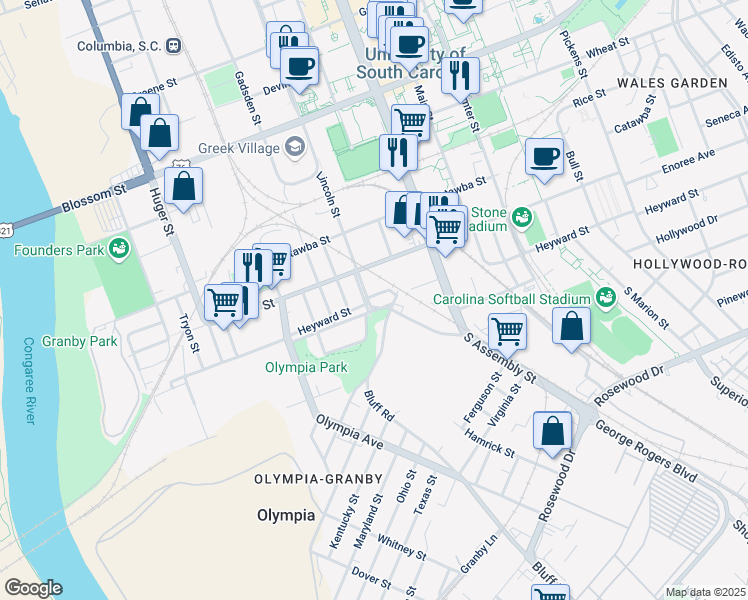
Task: Click the OLYMPIA-GRANBY neighborhood label
Action: [x=318, y=479]
